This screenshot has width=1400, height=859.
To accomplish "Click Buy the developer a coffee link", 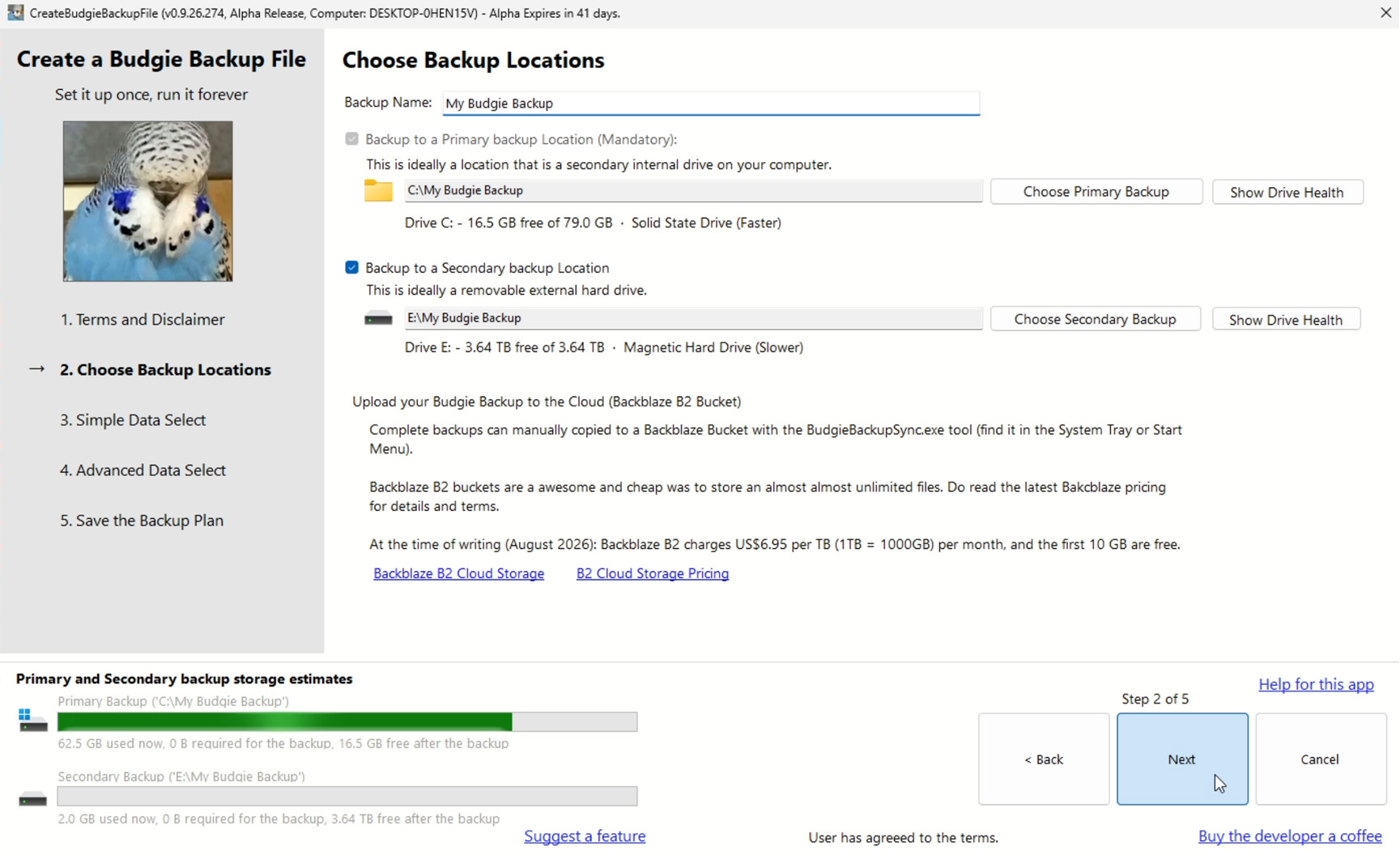I will 1290,836.
